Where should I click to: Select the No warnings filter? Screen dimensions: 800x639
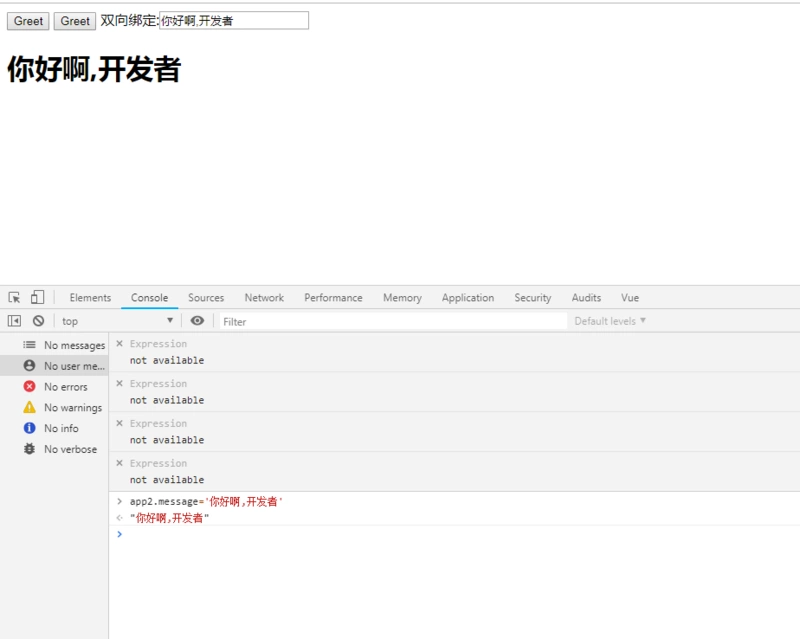[x=72, y=408]
